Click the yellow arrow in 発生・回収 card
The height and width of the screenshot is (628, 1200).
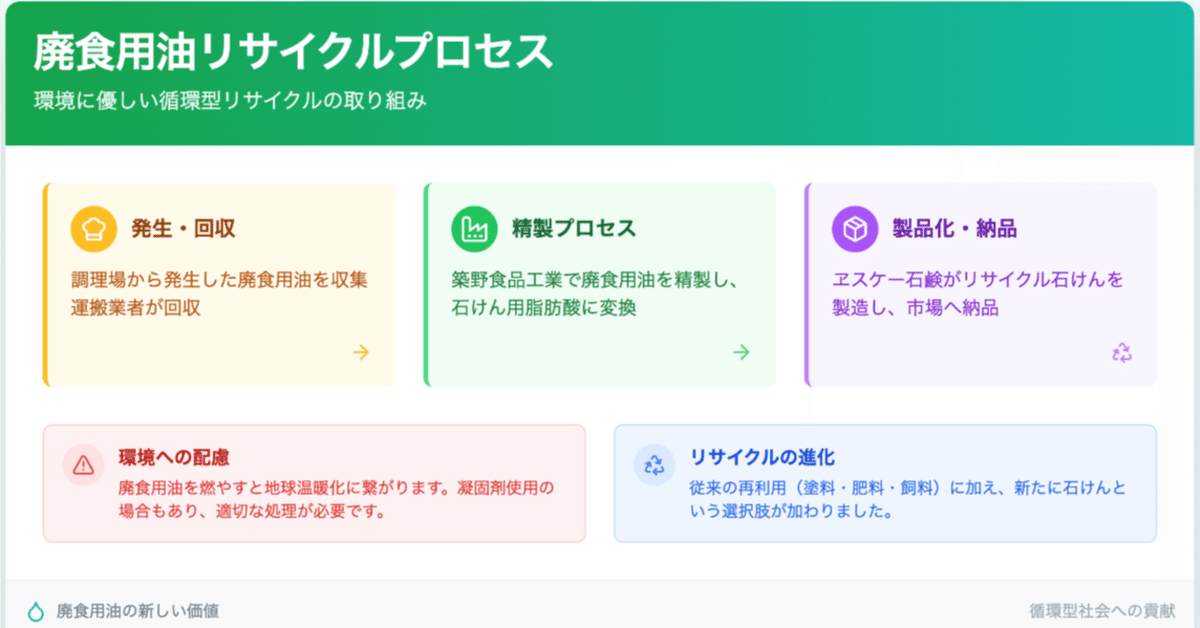coord(361,352)
